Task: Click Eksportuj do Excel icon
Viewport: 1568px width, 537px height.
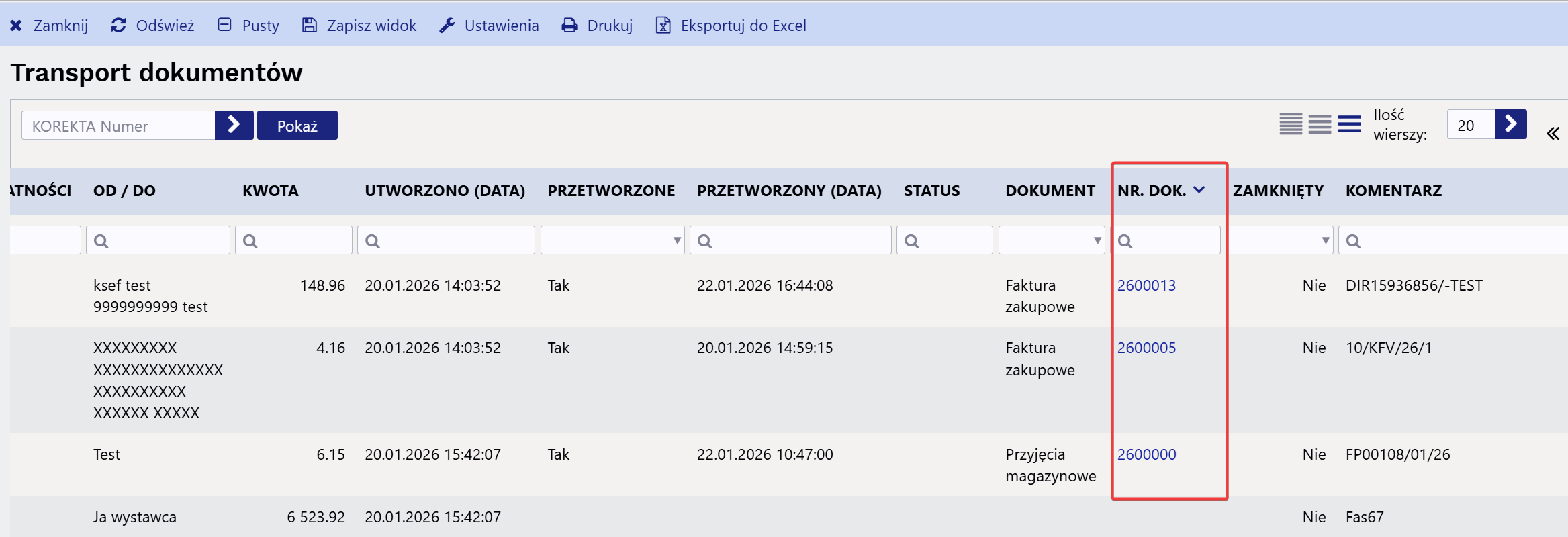Action: [x=663, y=26]
